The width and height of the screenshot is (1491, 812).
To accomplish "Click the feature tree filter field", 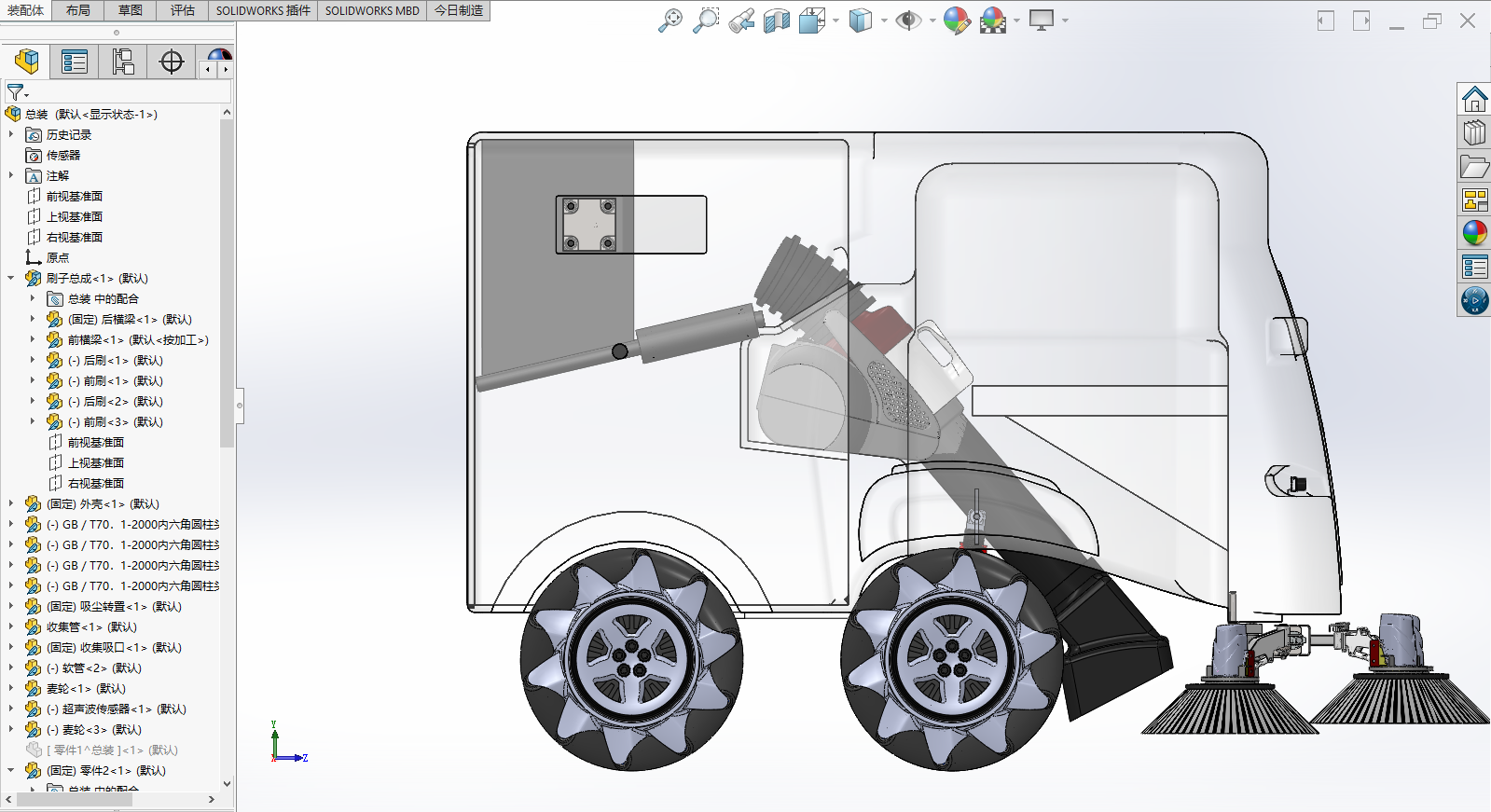I will pos(117,92).
